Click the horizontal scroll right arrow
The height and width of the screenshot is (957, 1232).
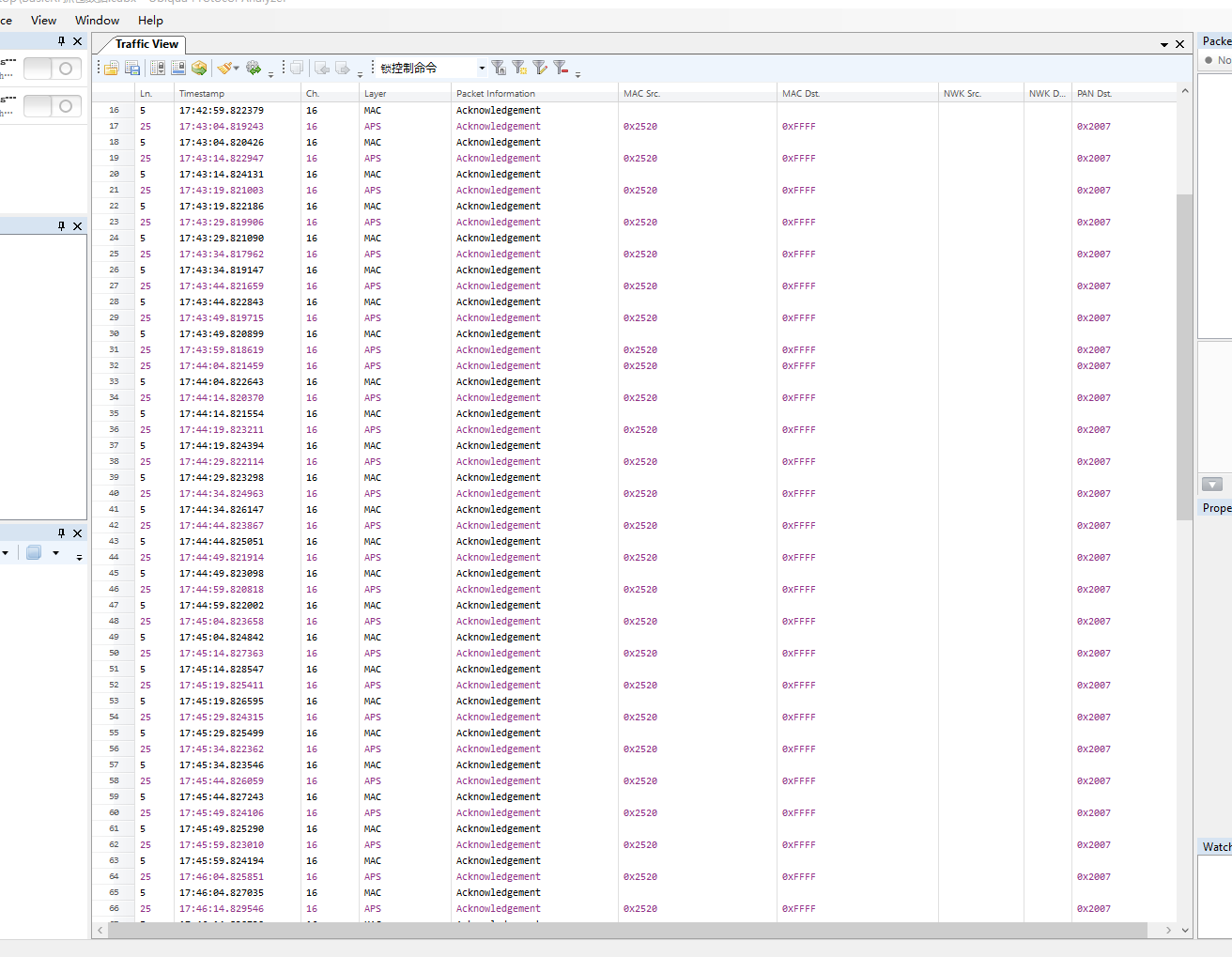(x=1168, y=930)
